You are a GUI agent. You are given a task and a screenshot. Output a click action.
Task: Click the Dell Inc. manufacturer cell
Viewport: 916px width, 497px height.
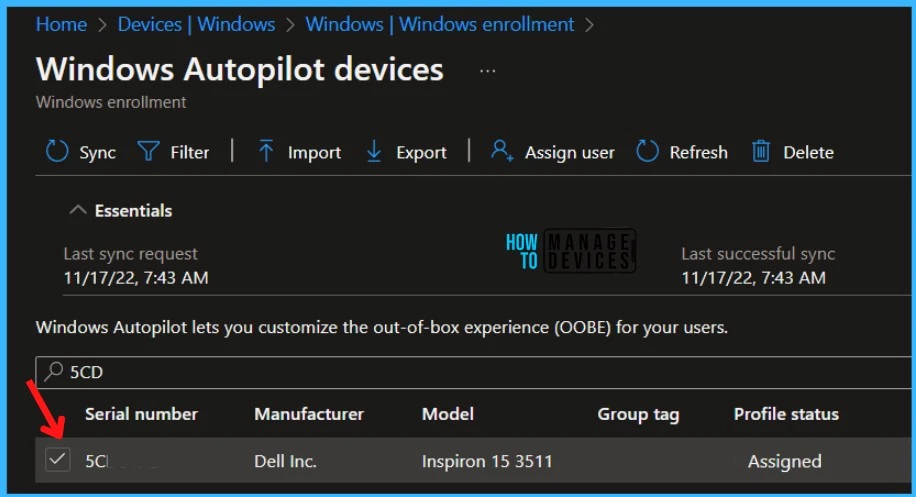pyautogui.click(x=285, y=461)
